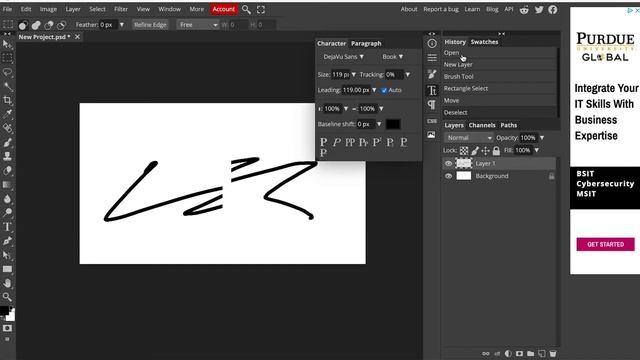Select the Type tool in the toolbar
This screenshot has width=640, height=360.
click(x=7, y=227)
